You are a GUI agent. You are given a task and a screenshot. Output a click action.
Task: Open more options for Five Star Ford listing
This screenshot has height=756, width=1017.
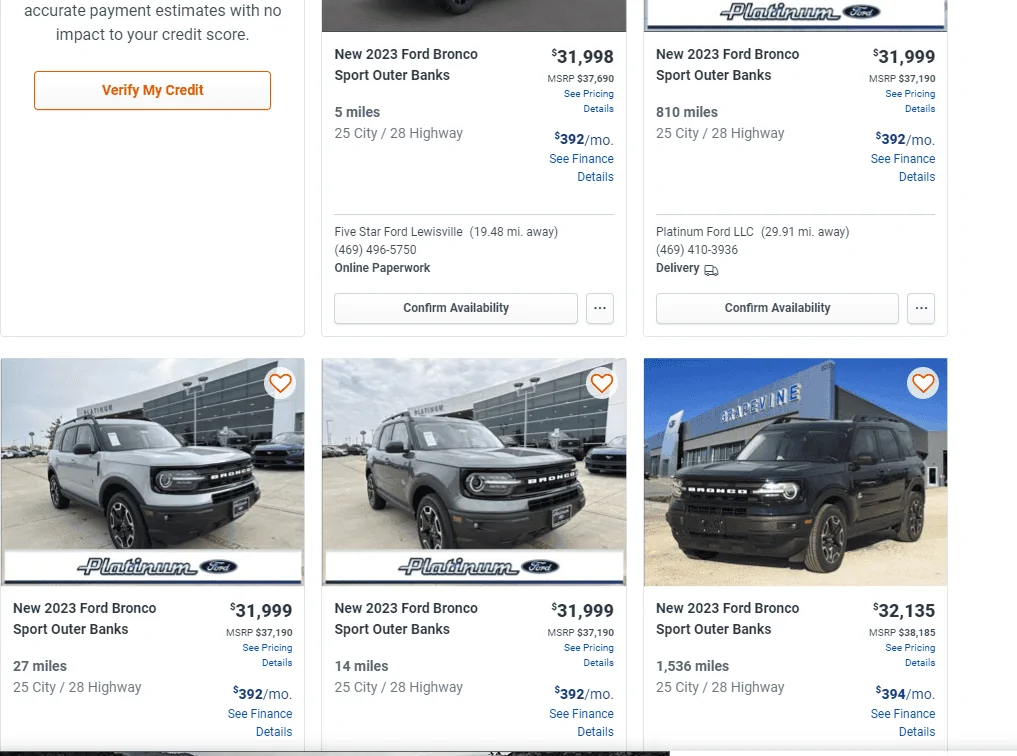point(600,308)
